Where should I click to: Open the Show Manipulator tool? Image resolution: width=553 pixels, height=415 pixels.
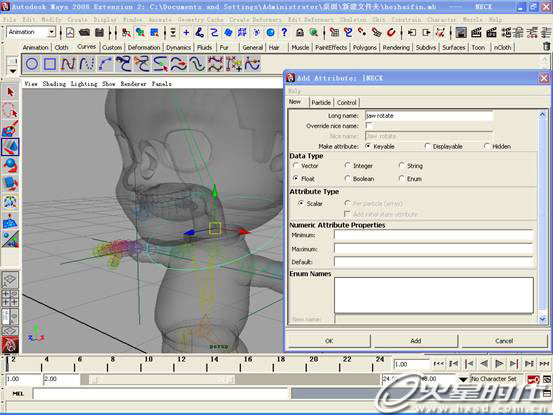pos(10,239)
